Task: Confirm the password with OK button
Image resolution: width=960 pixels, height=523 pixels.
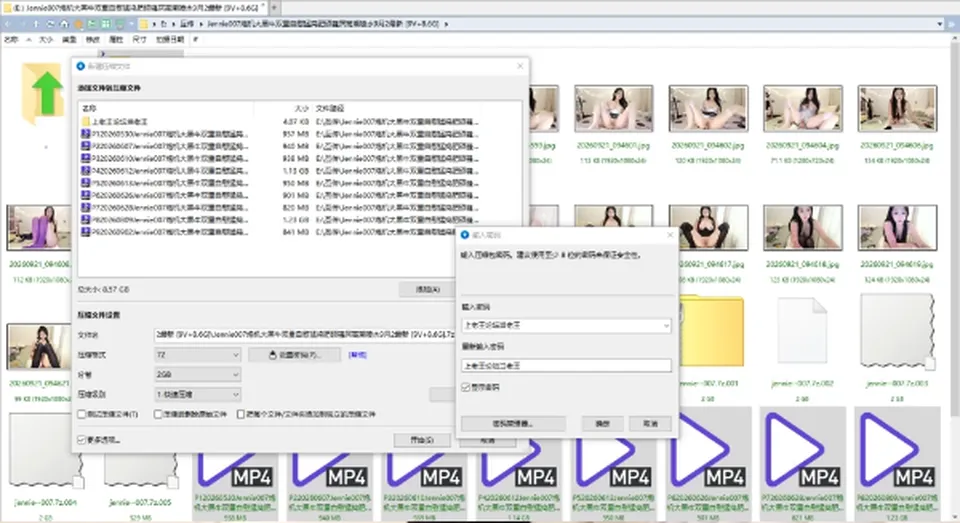Action: [602, 424]
